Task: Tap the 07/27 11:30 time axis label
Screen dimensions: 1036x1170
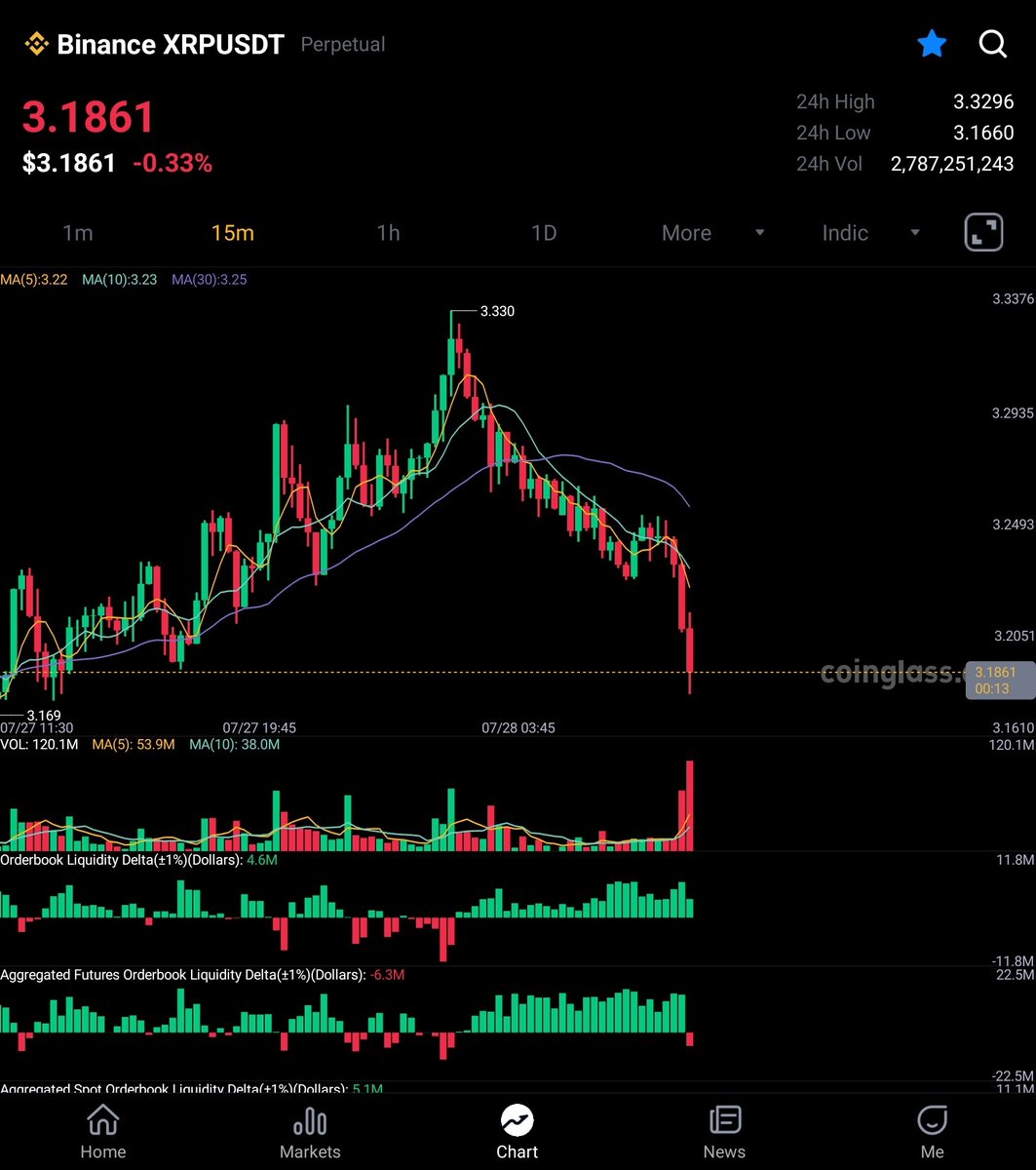Action: [x=37, y=728]
